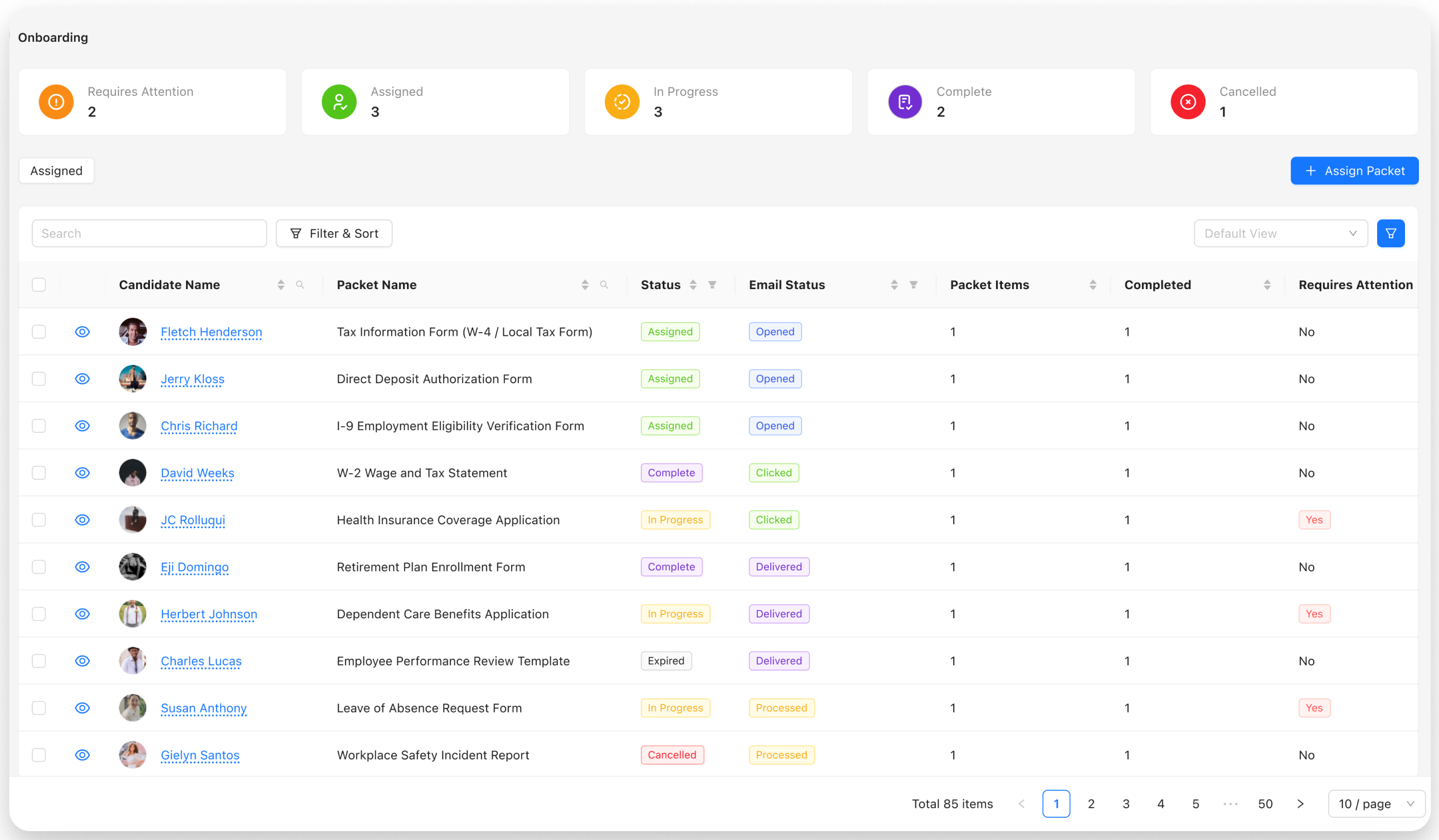Viewport: 1439px width, 840px height.
Task: Click Herbert Johnson's Yes attention tag
Action: point(1315,614)
